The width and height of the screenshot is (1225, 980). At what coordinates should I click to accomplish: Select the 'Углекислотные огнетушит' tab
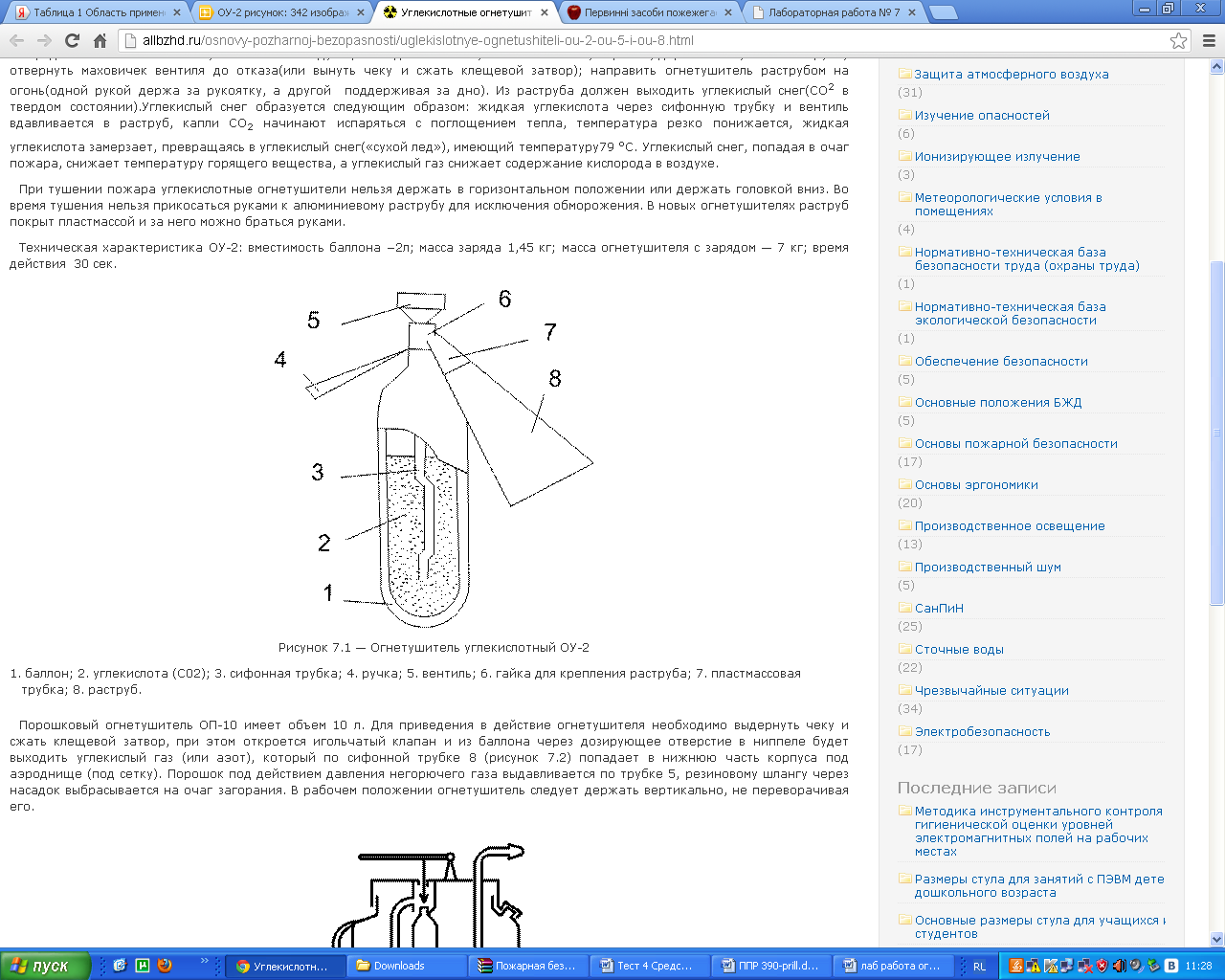point(464,12)
